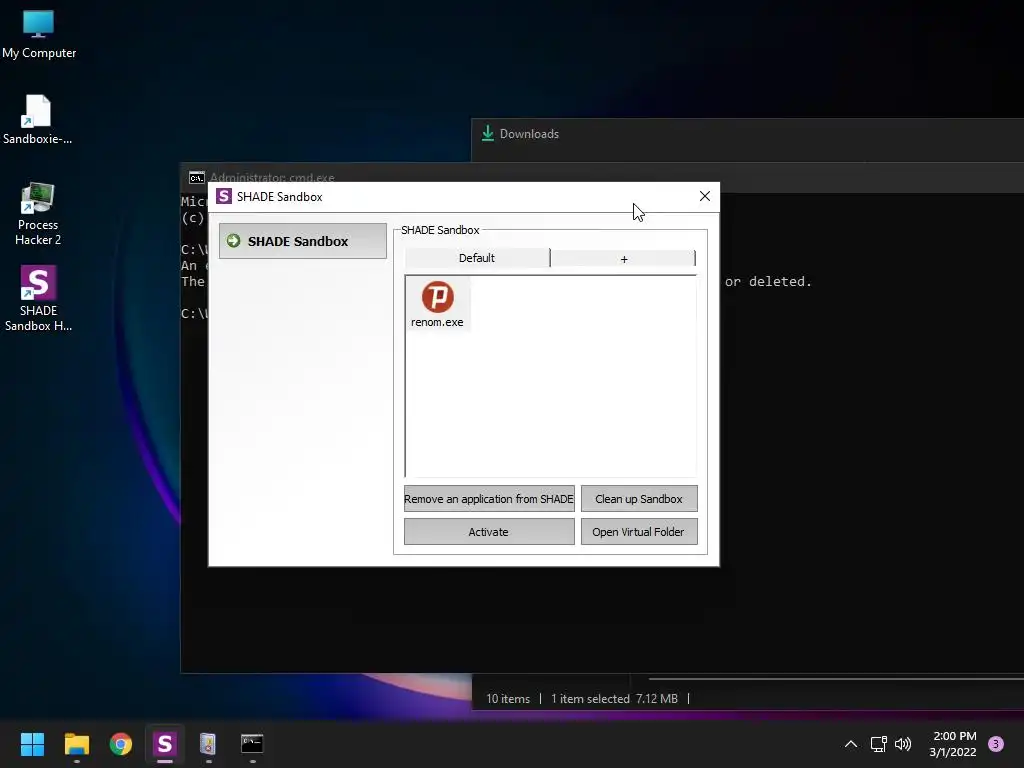Select SHADE Sandbox green arrow sidebar entry
The image size is (1024, 768).
(x=302, y=241)
